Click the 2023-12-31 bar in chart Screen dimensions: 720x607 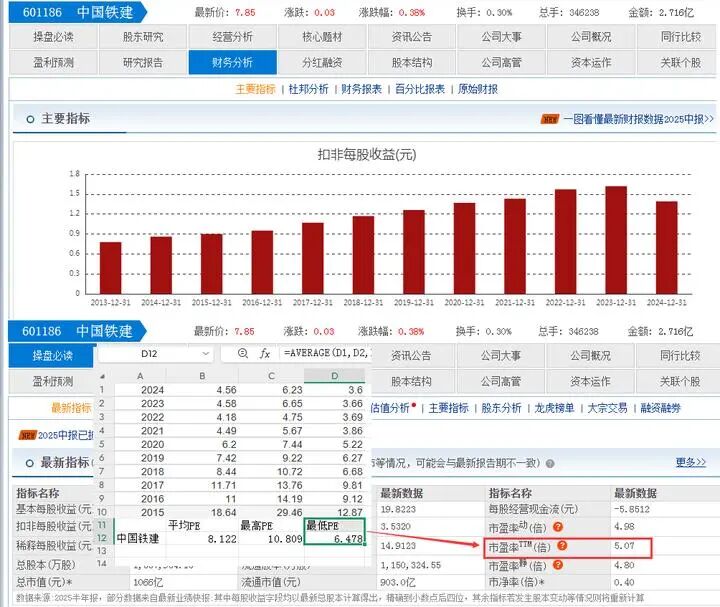click(616, 240)
